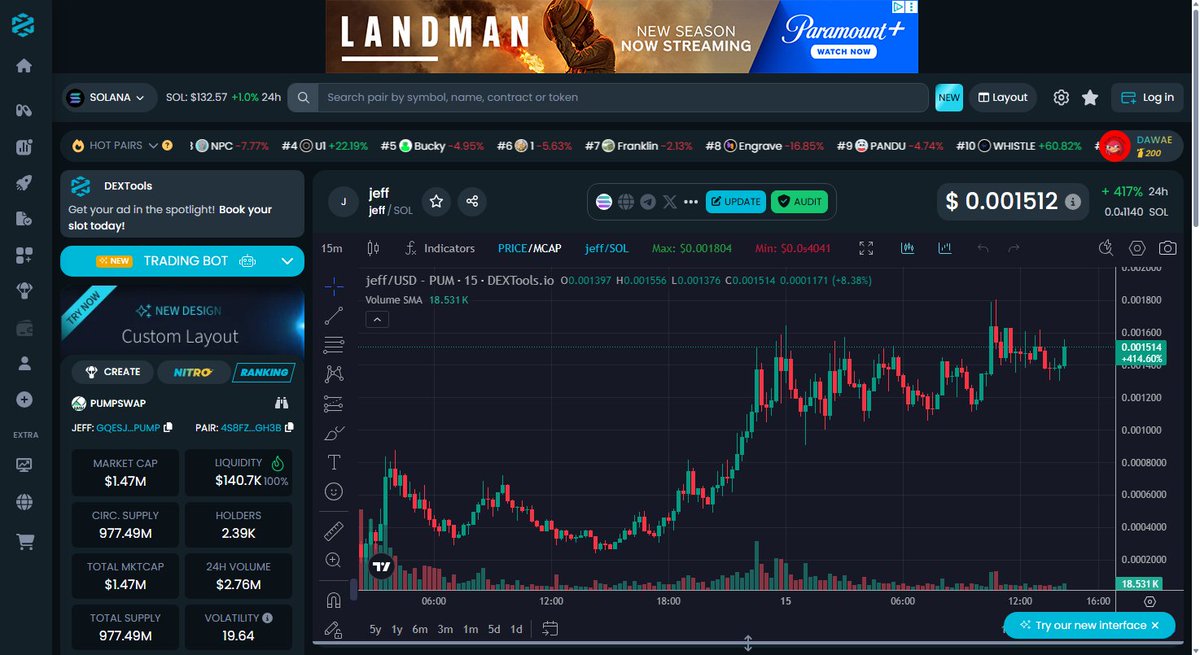Select the 5y time range
Viewport: 1200px width, 655px height.
375,629
